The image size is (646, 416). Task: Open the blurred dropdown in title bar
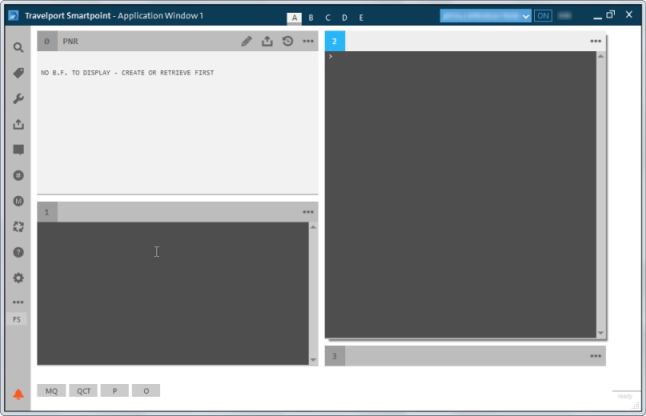pos(485,16)
